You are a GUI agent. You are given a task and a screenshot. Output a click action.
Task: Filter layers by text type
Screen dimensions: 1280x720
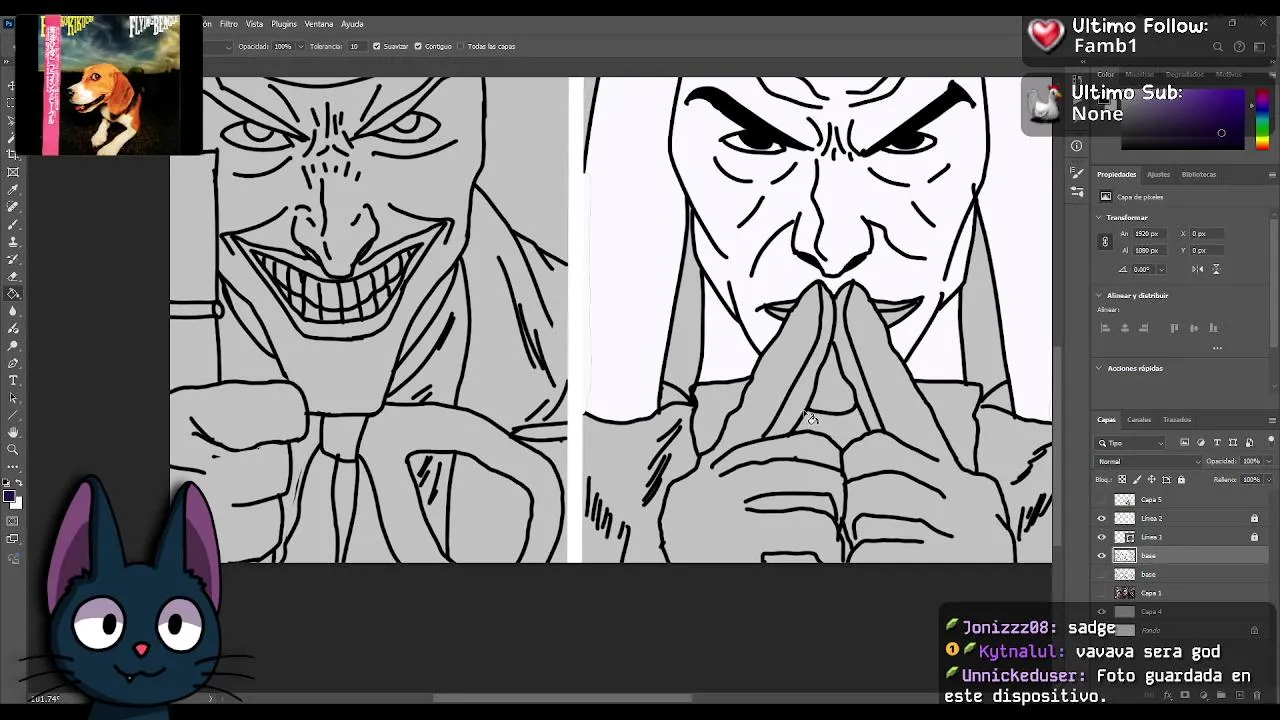[x=1217, y=442]
